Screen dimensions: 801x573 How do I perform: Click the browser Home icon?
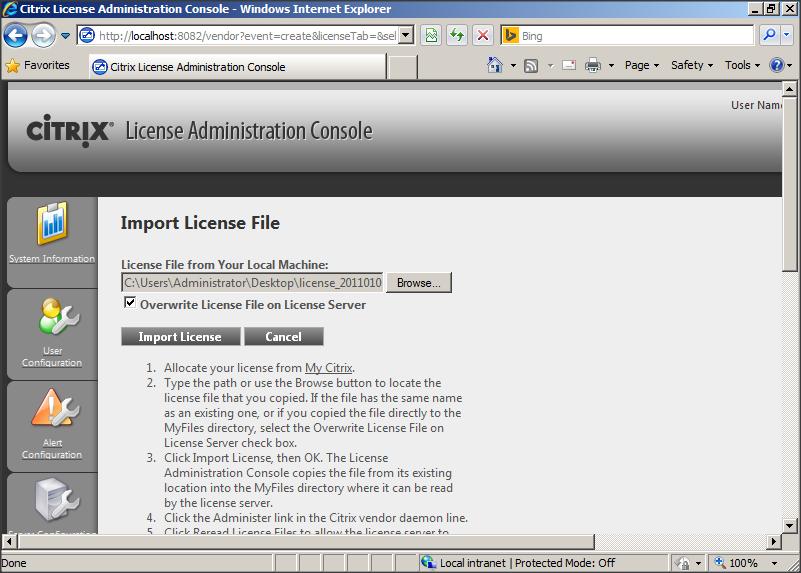tap(494, 66)
